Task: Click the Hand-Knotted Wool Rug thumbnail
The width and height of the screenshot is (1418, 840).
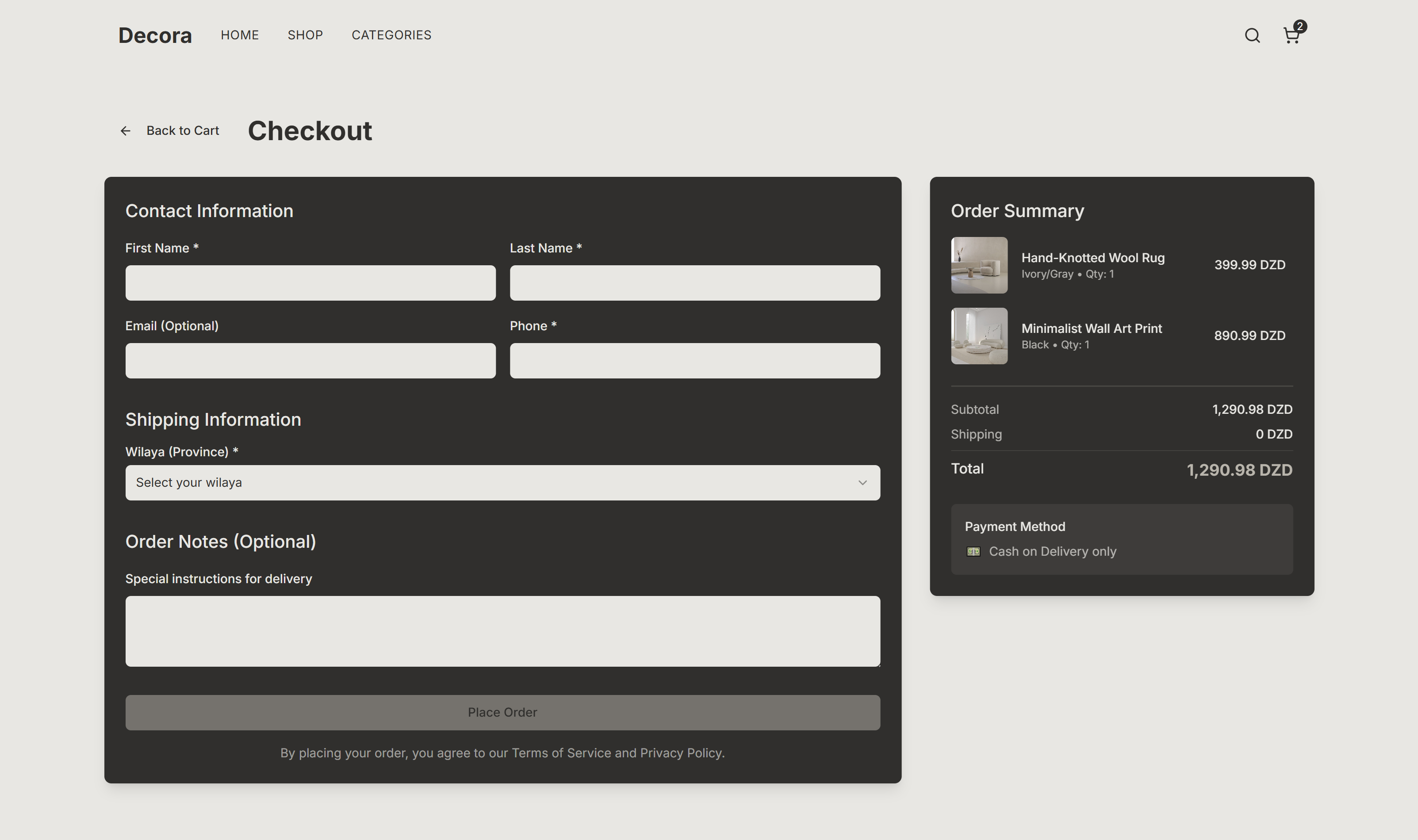Action: click(x=979, y=265)
